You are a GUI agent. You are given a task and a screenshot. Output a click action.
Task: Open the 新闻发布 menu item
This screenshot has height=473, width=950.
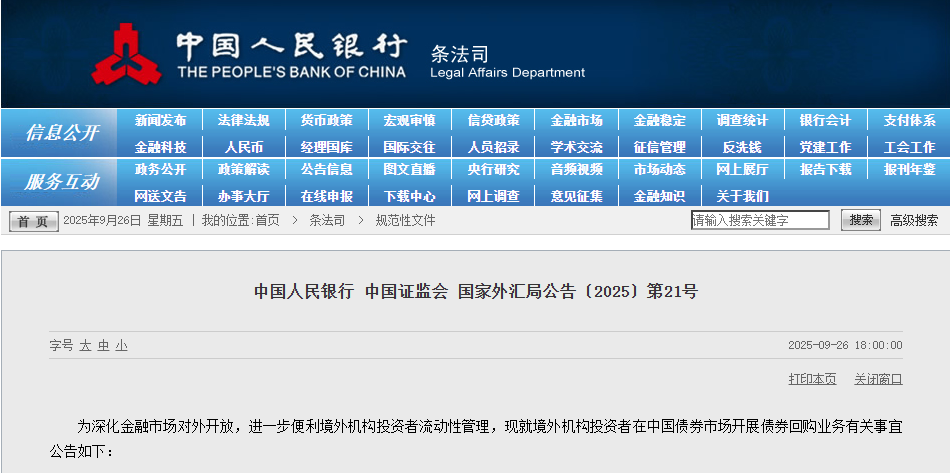click(x=160, y=120)
